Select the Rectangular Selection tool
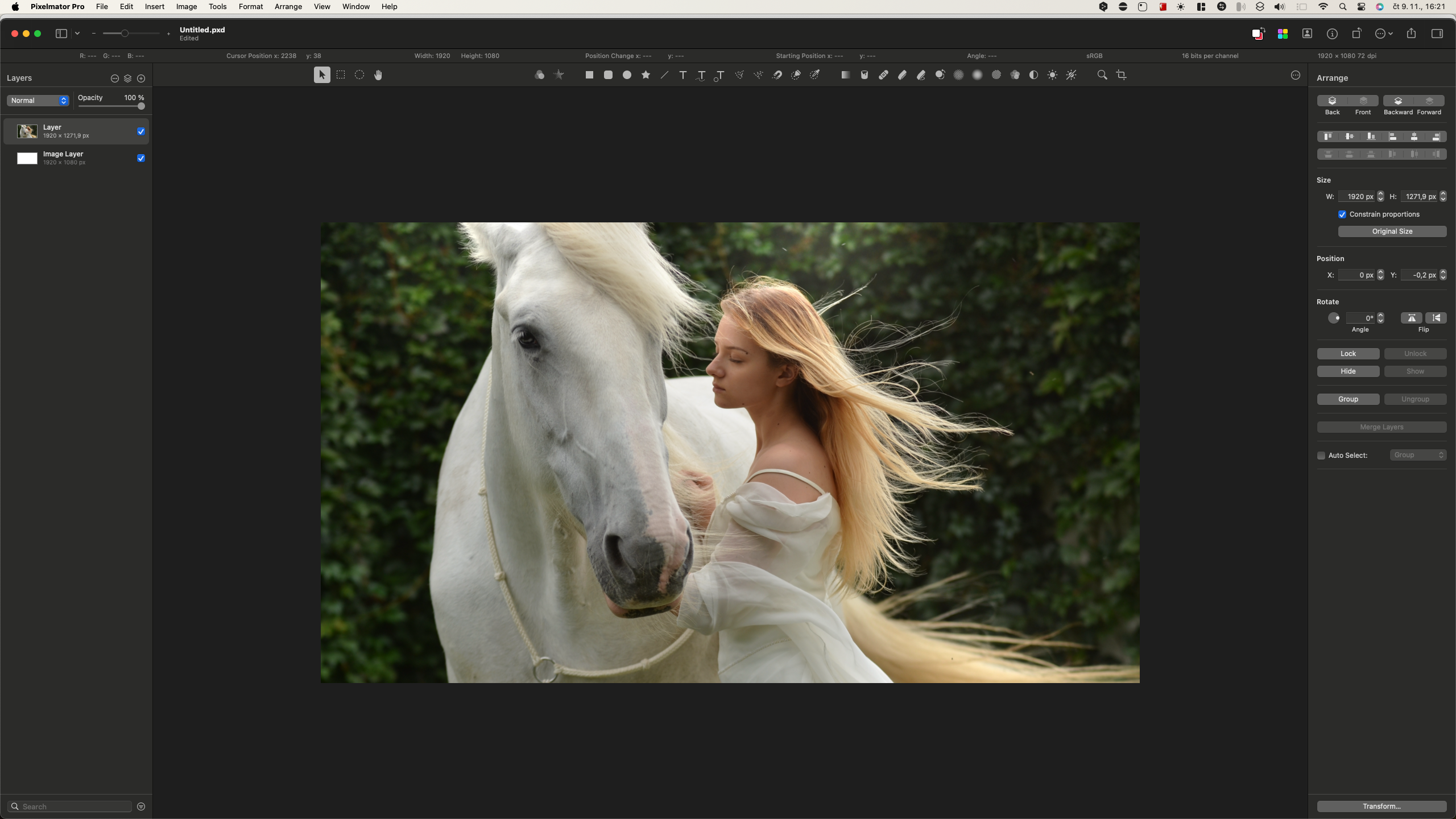1456x819 pixels. [341, 75]
